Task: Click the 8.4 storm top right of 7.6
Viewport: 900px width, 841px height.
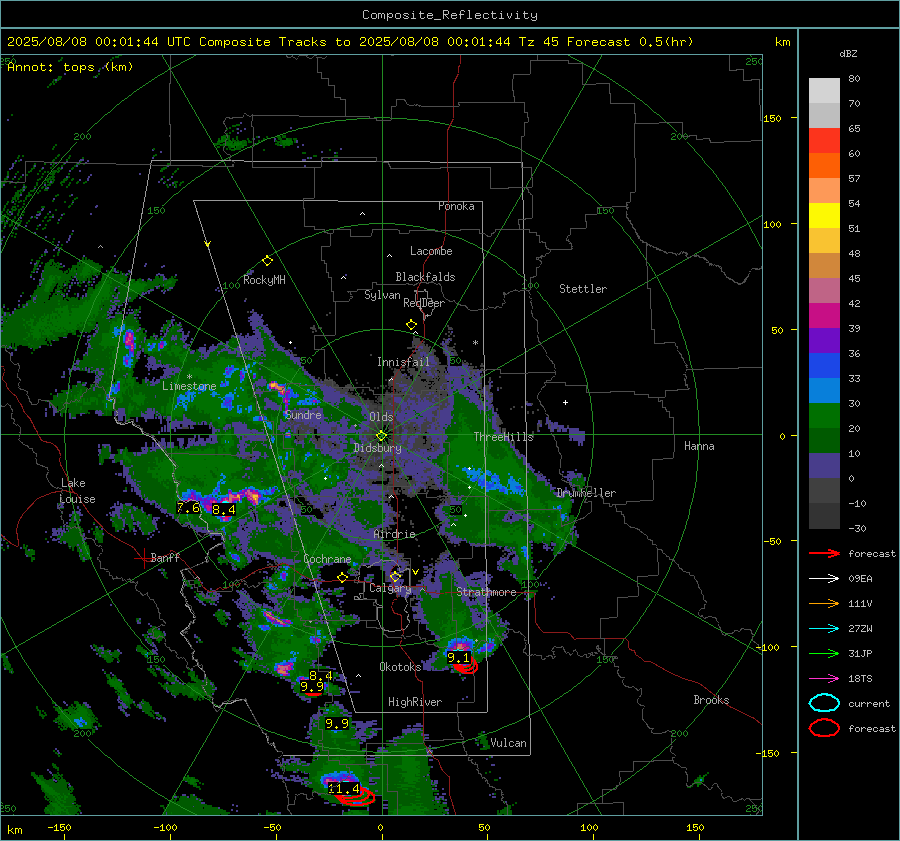Action: click(223, 509)
